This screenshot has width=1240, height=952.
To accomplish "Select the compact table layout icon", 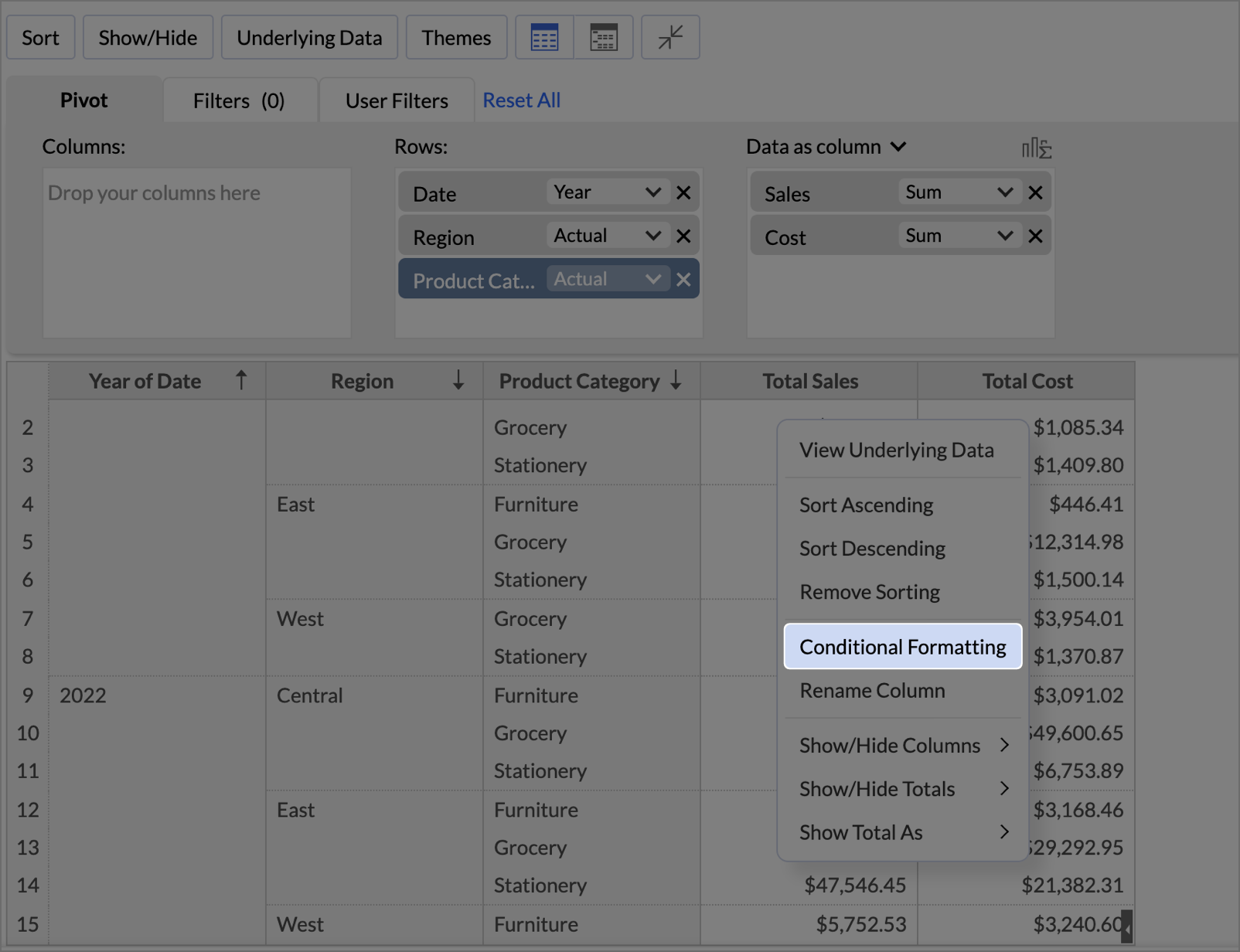I will click(x=604, y=37).
